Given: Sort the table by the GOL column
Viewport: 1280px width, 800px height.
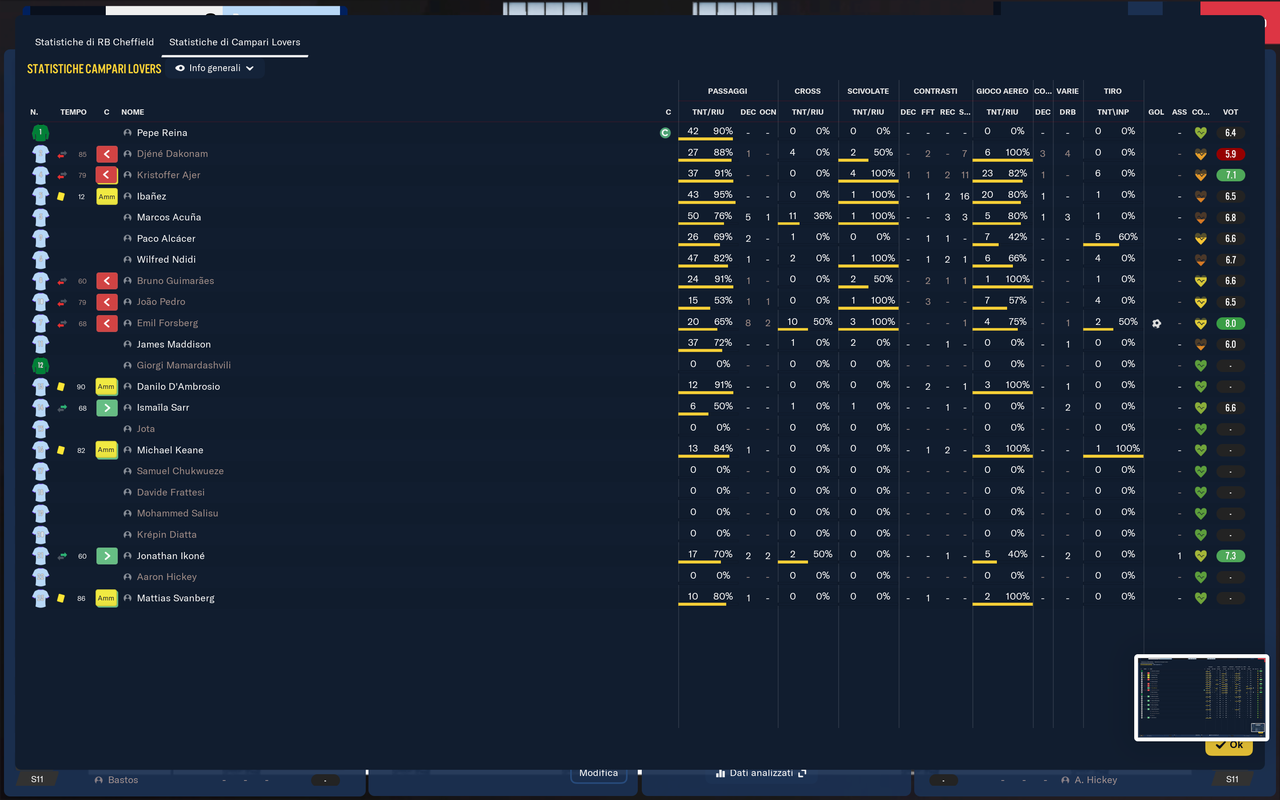Looking at the screenshot, I should click(x=1156, y=112).
